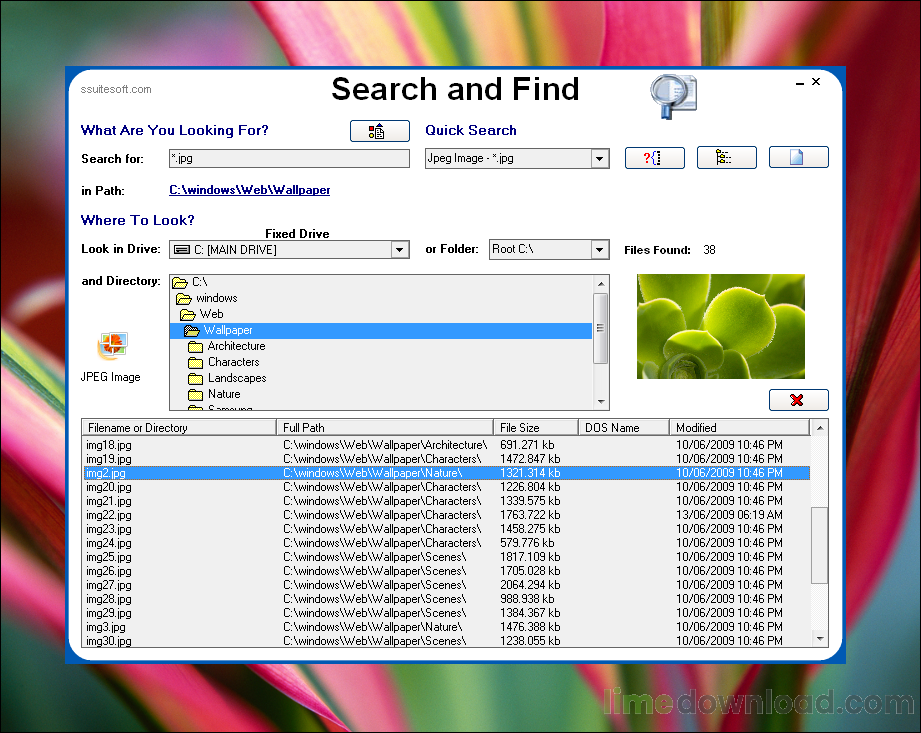This screenshot has width=921, height=733.
Task: Click the icon button beside 'What Are You Looking For?'
Action: click(x=379, y=131)
